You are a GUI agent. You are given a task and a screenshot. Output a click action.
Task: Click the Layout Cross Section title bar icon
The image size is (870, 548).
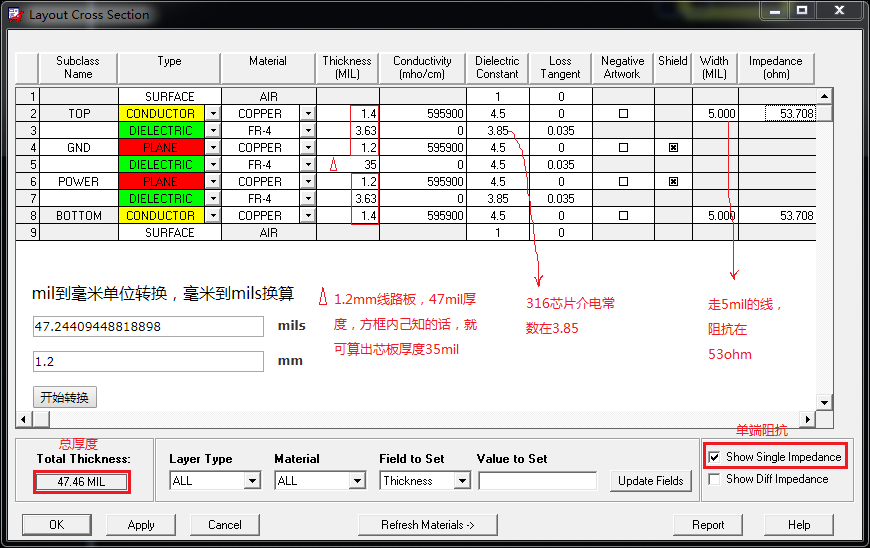click(x=14, y=14)
